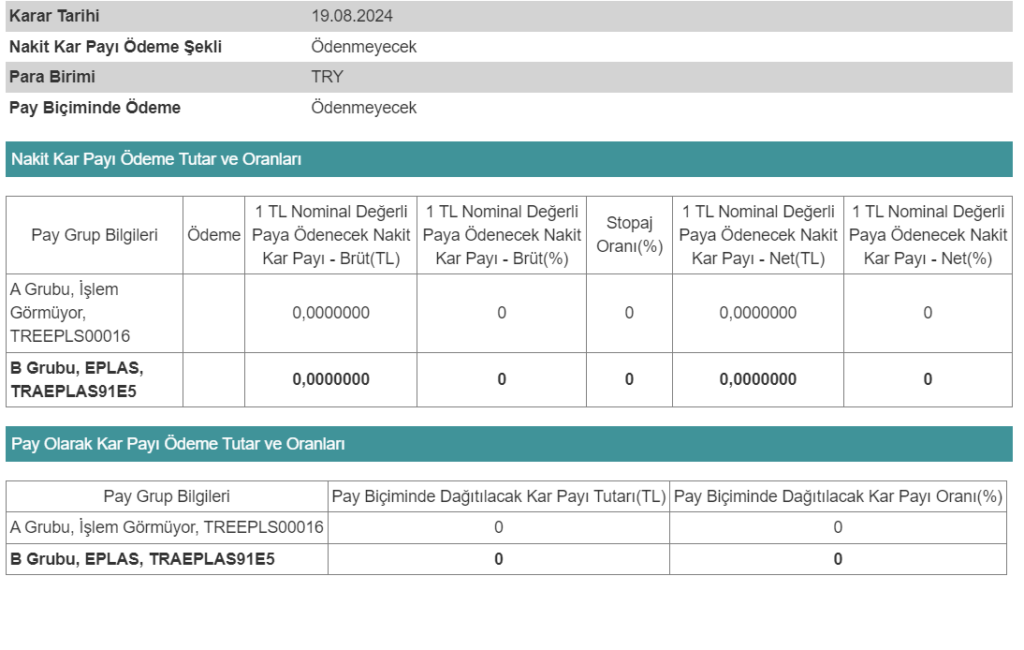Select the Karar Tarihi row label
The image size is (1024, 650).
point(54,16)
